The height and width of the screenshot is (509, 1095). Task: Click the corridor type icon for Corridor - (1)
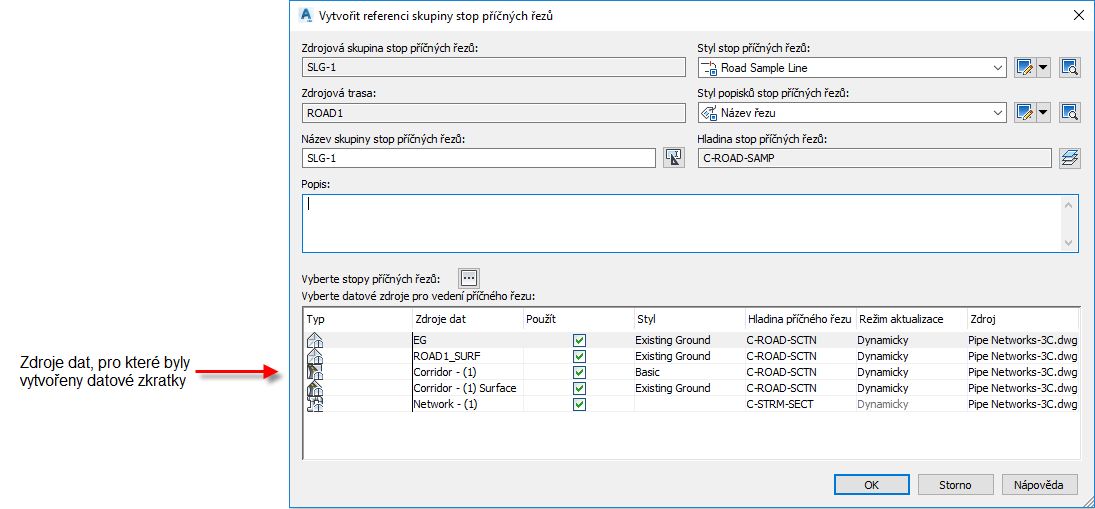coord(314,372)
